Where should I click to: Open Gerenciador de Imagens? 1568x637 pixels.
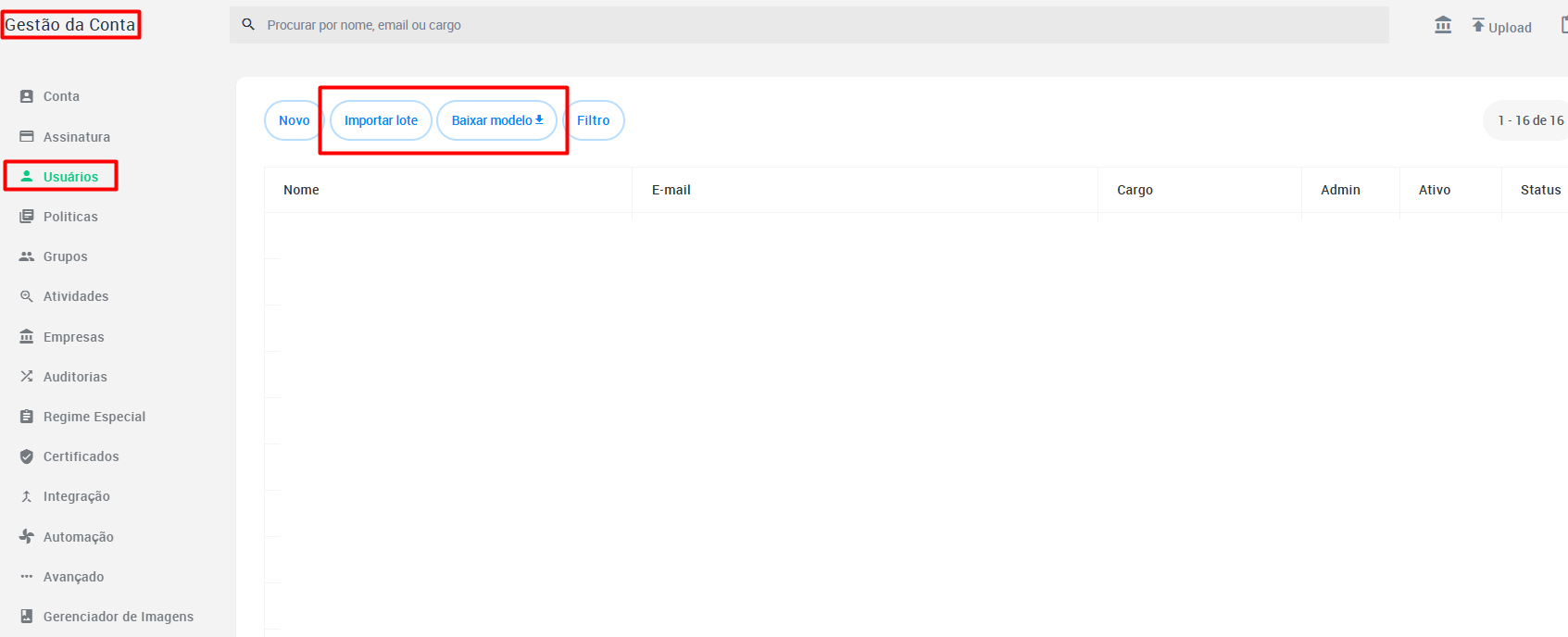(x=119, y=617)
